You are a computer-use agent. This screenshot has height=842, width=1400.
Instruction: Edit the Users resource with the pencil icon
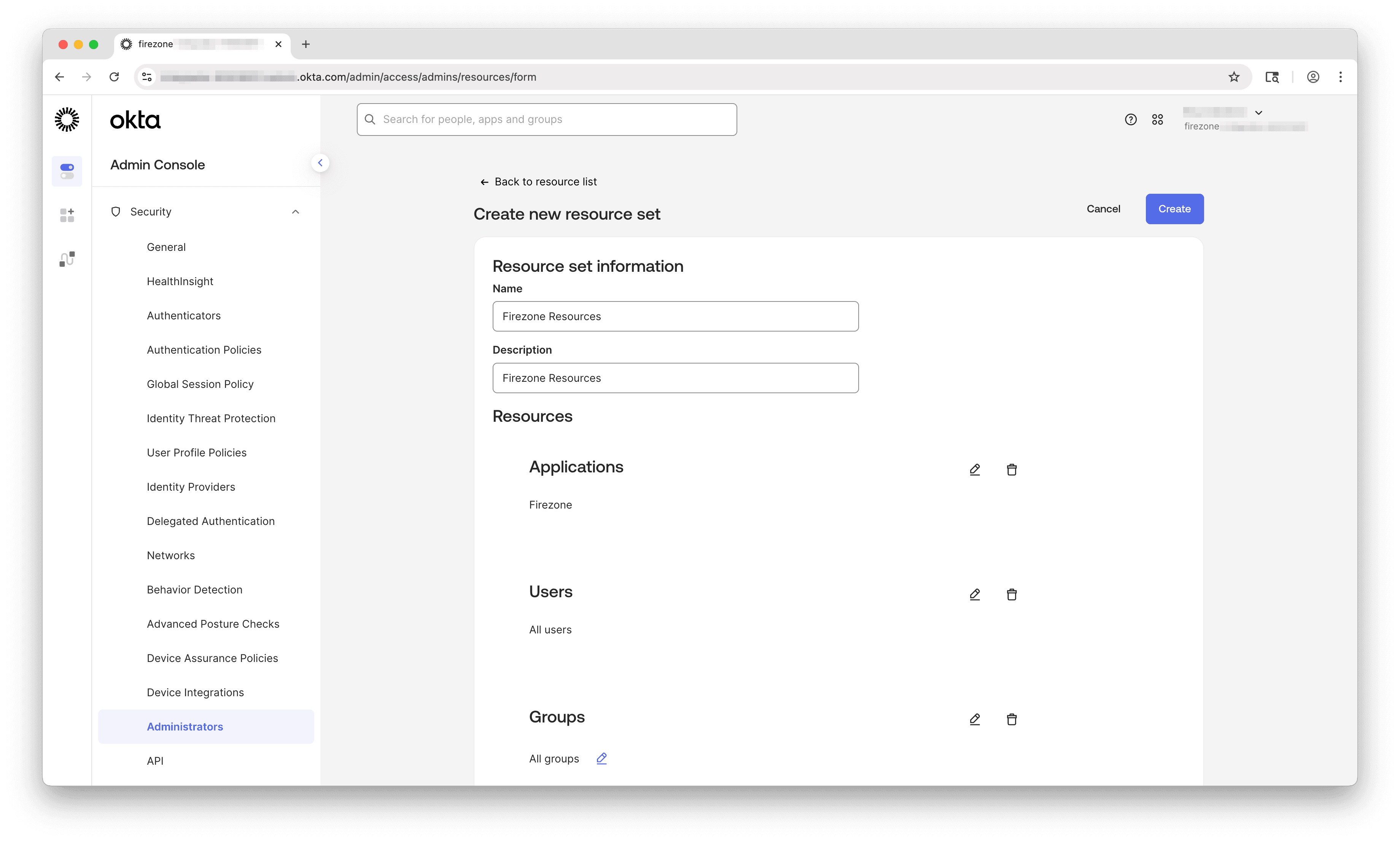pyautogui.click(x=975, y=594)
